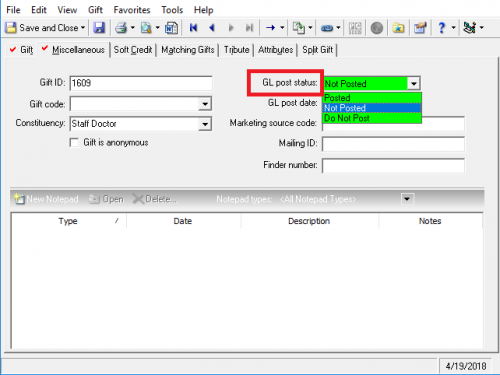
Task: Open the Gift code dropdown
Action: pyautogui.click(x=205, y=104)
